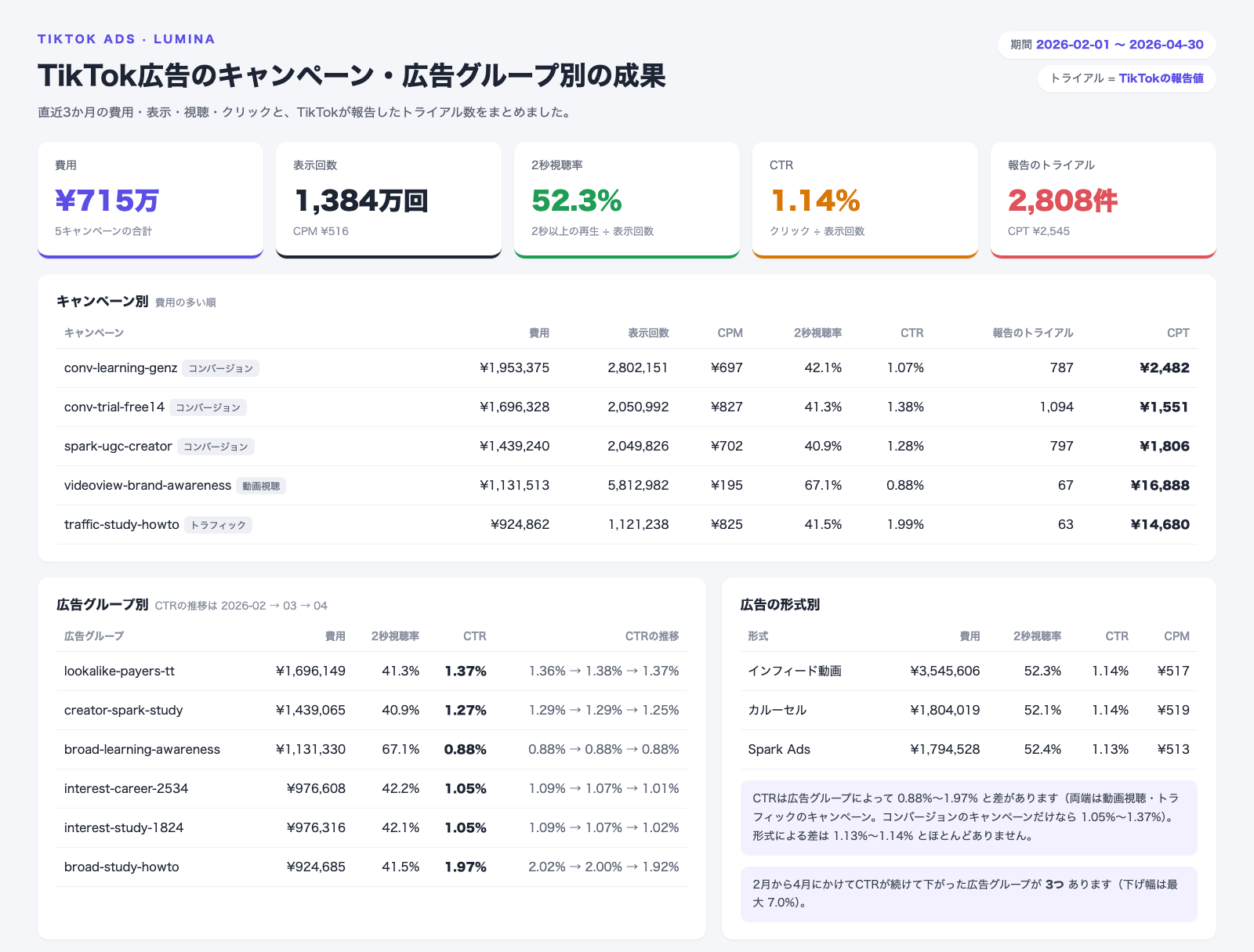
Task: Click the 5,812,982 impressions value
Action: [639, 486]
